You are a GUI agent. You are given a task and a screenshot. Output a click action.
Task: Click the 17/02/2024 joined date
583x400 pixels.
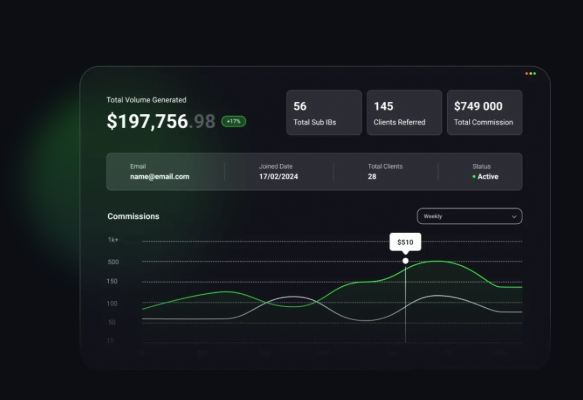point(278,177)
